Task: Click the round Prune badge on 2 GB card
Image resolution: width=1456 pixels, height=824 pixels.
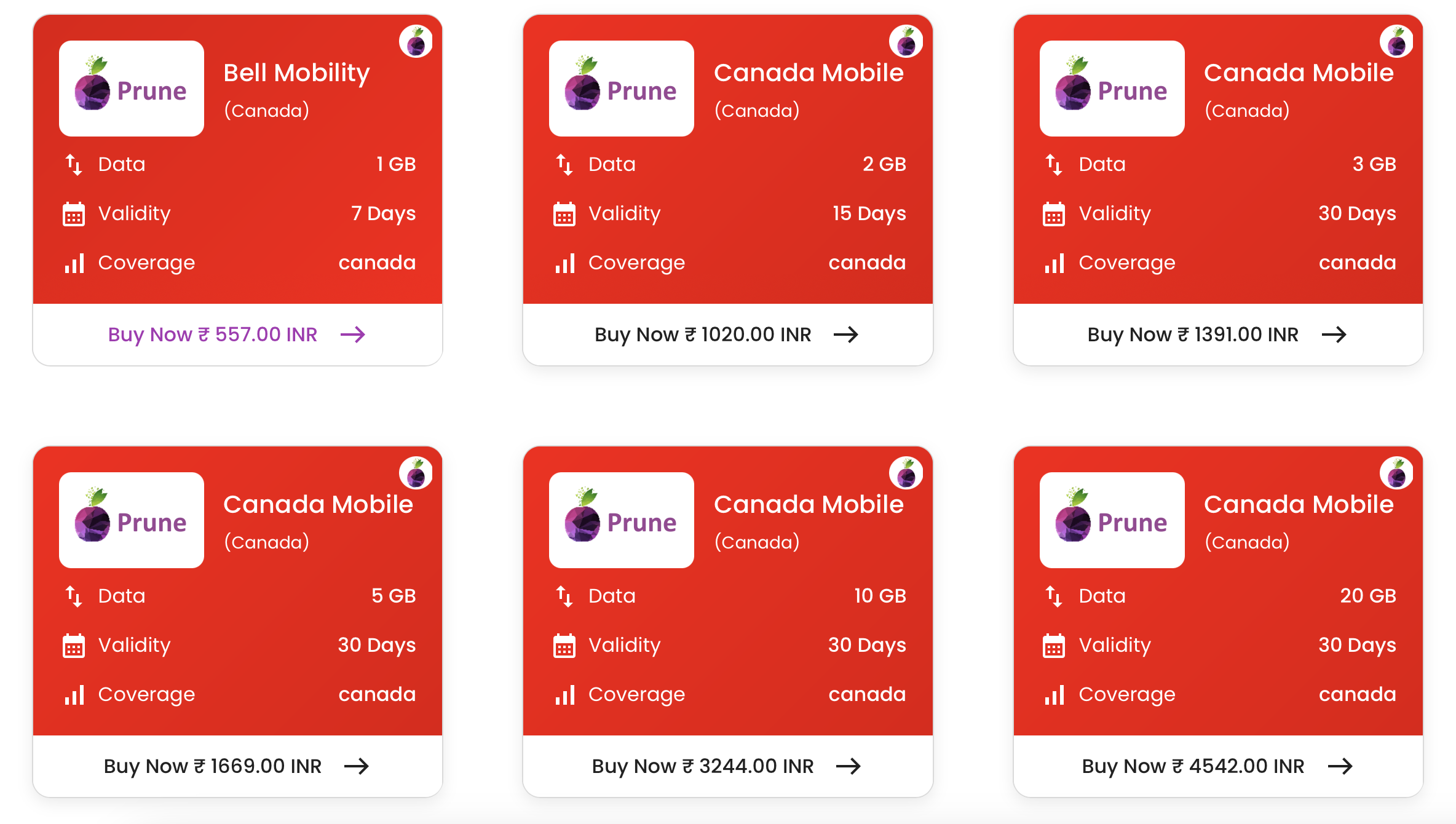Action: [906, 41]
